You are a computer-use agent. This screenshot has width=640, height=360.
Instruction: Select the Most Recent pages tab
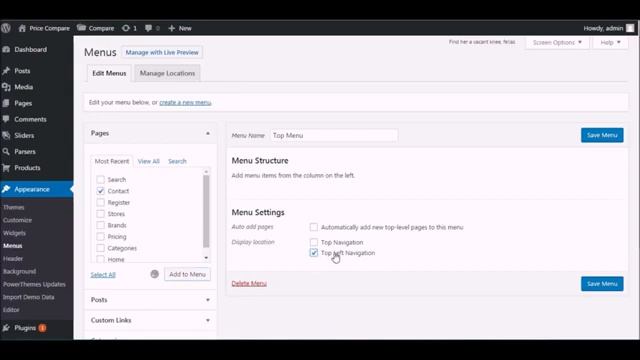(112, 161)
